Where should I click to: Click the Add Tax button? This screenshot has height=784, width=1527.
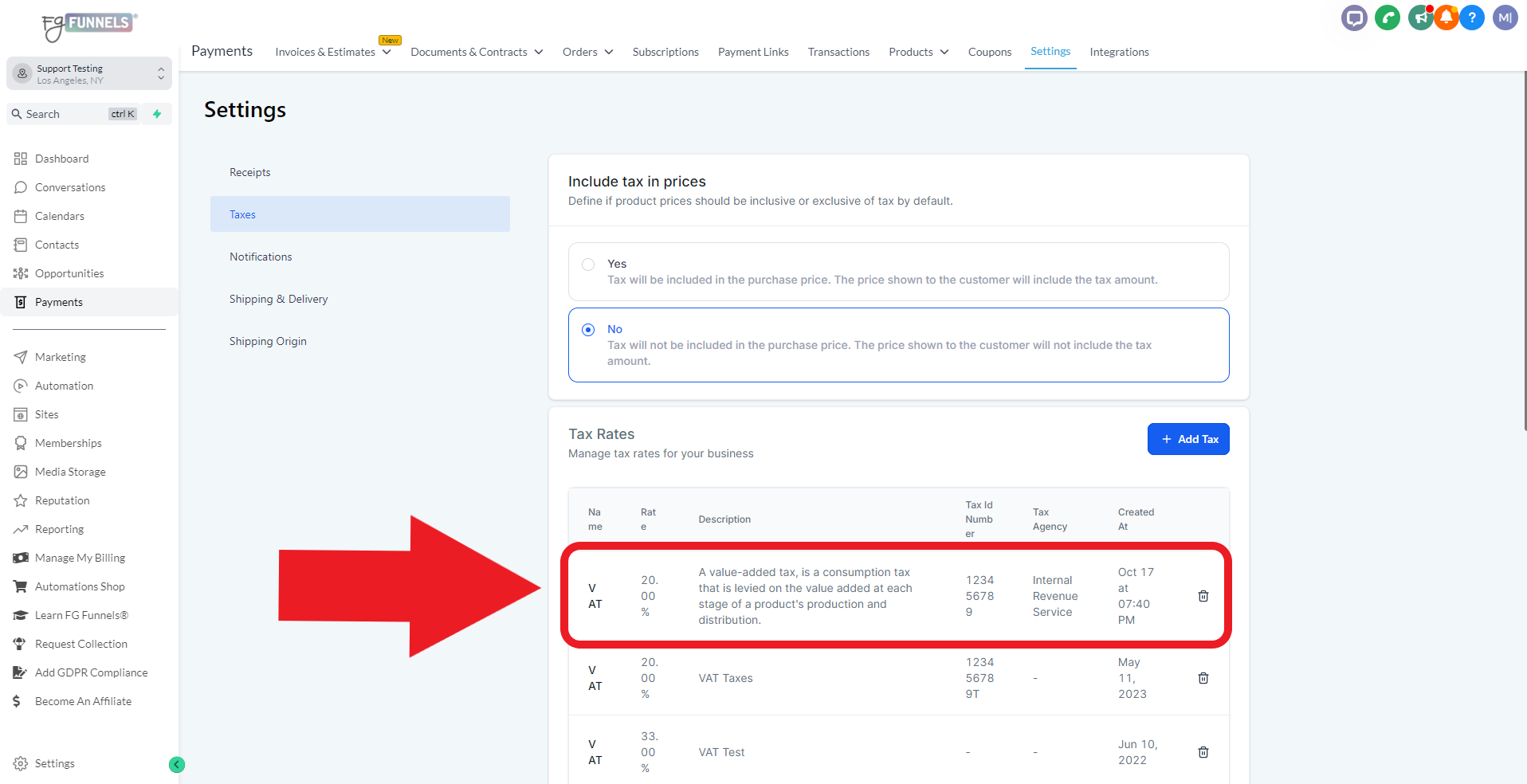pos(1188,439)
